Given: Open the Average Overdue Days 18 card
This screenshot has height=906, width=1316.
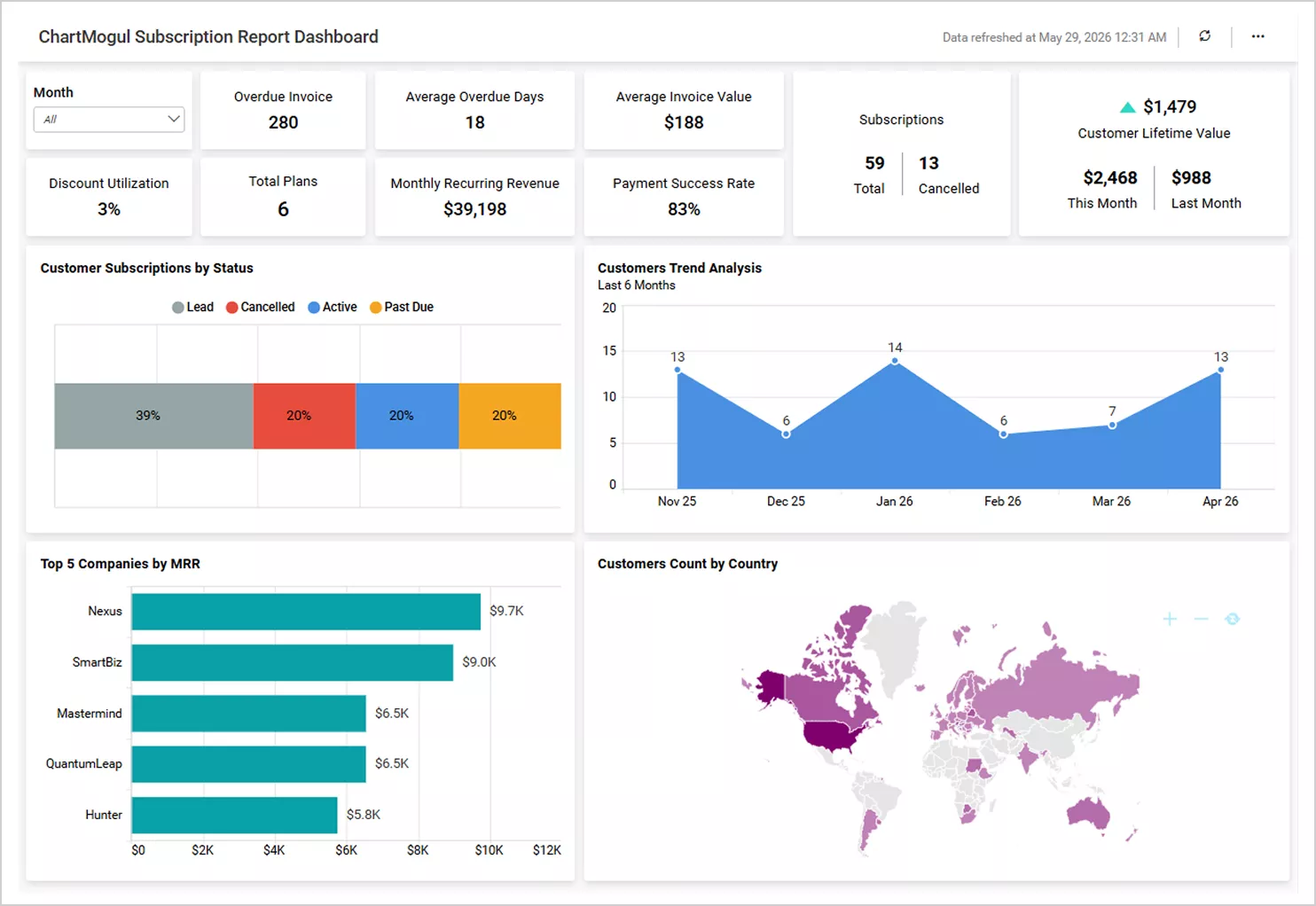Looking at the screenshot, I should pyautogui.click(x=474, y=110).
